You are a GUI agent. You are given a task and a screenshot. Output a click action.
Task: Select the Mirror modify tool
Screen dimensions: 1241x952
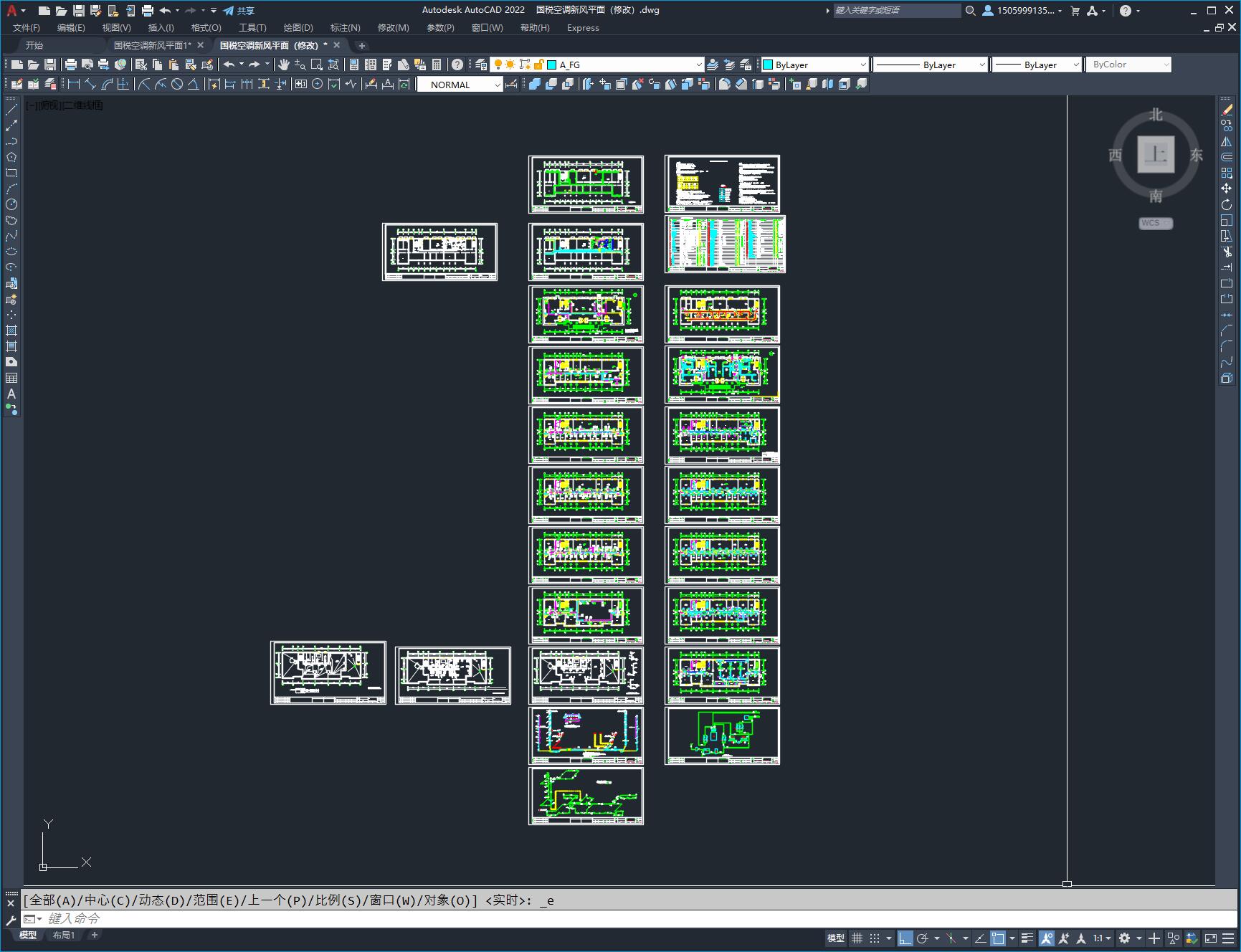1227,141
